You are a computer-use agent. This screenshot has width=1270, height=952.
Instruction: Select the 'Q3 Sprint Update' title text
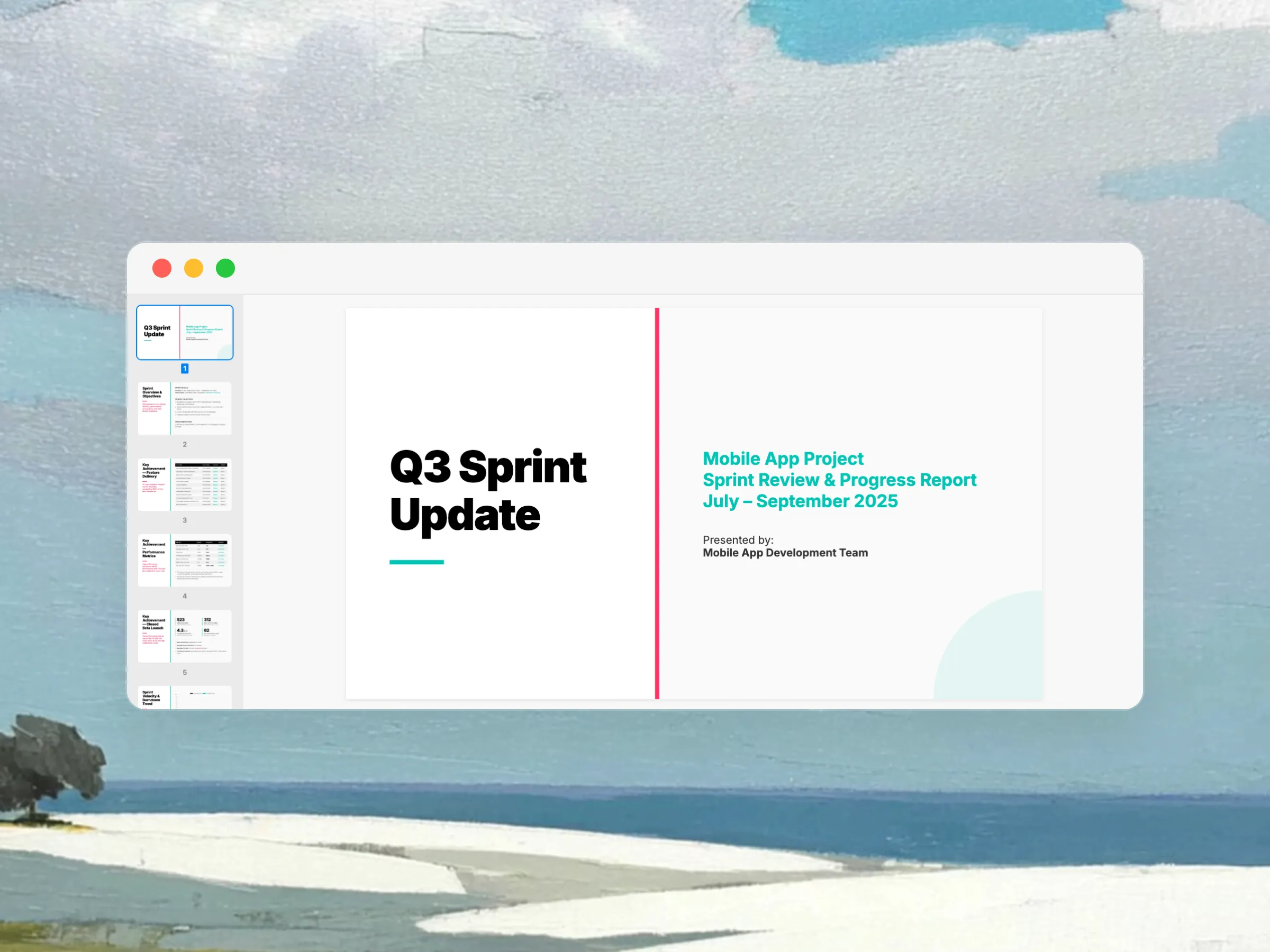pos(488,491)
